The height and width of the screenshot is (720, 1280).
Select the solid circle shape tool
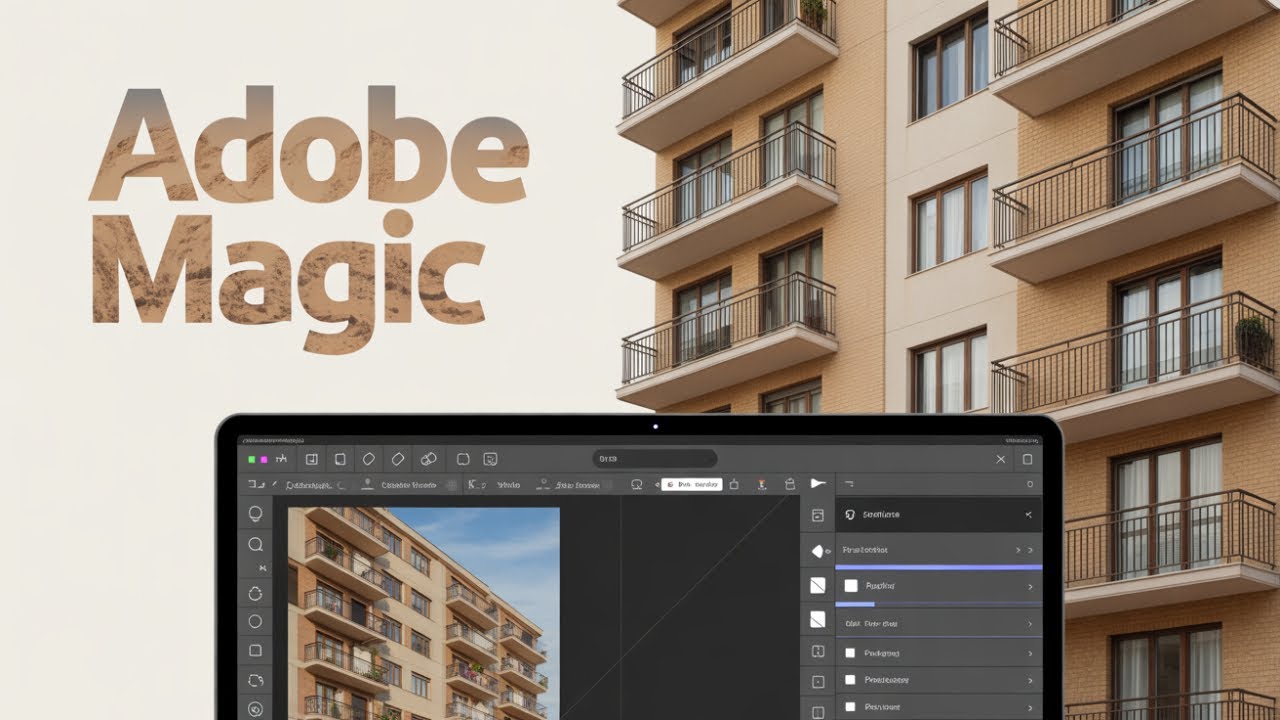tap(255, 621)
